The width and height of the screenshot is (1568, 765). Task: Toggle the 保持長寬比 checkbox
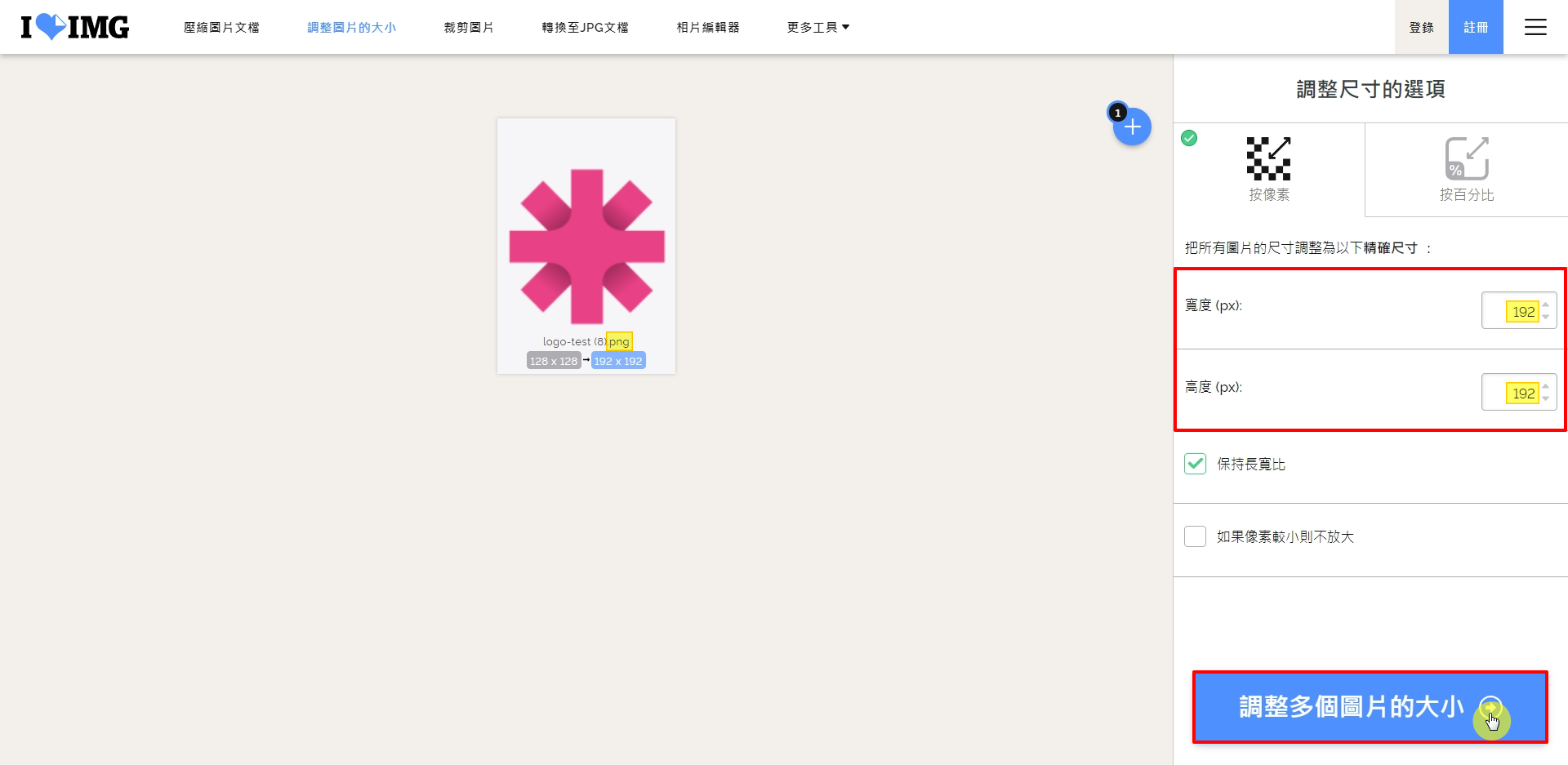coord(1195,464)
